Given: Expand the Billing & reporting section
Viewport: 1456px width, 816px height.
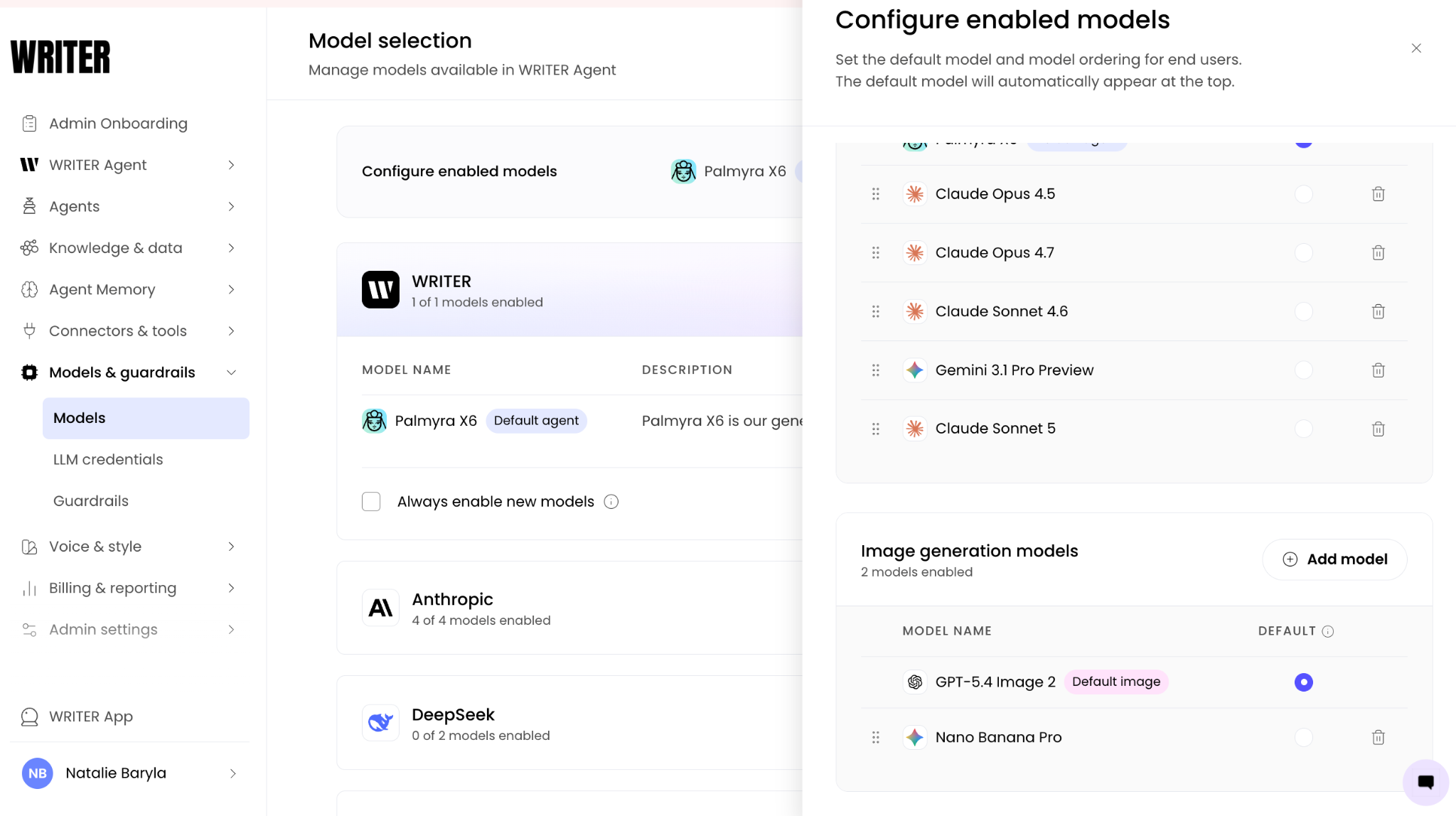Looking at the screenshot, I should pos(231,588).
